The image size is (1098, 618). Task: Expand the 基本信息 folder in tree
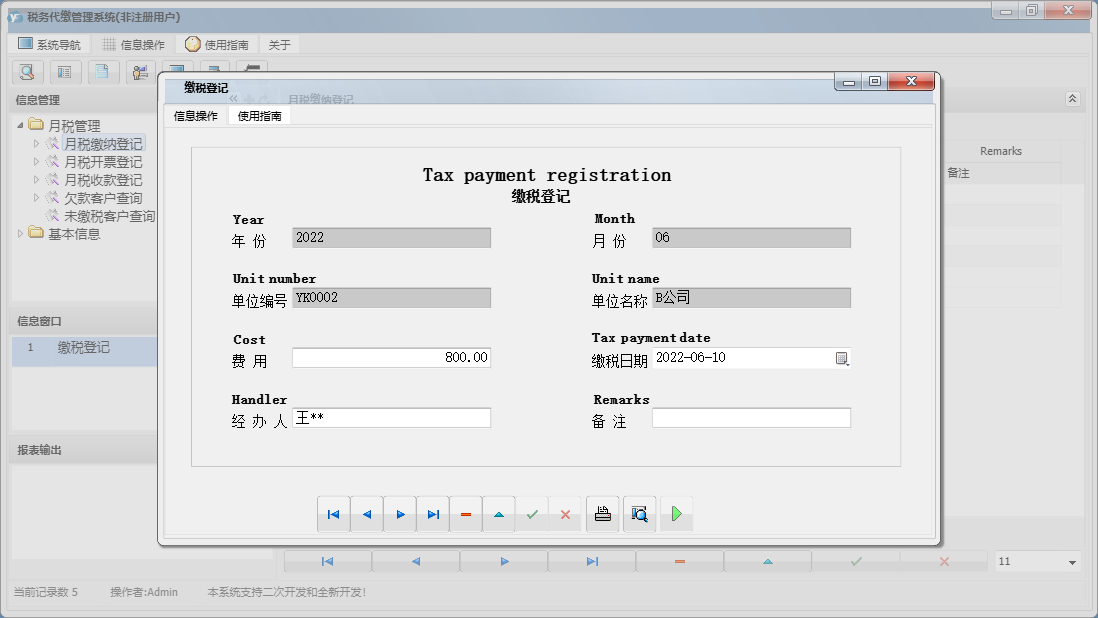pyautogui.click(x=22, y=234)
